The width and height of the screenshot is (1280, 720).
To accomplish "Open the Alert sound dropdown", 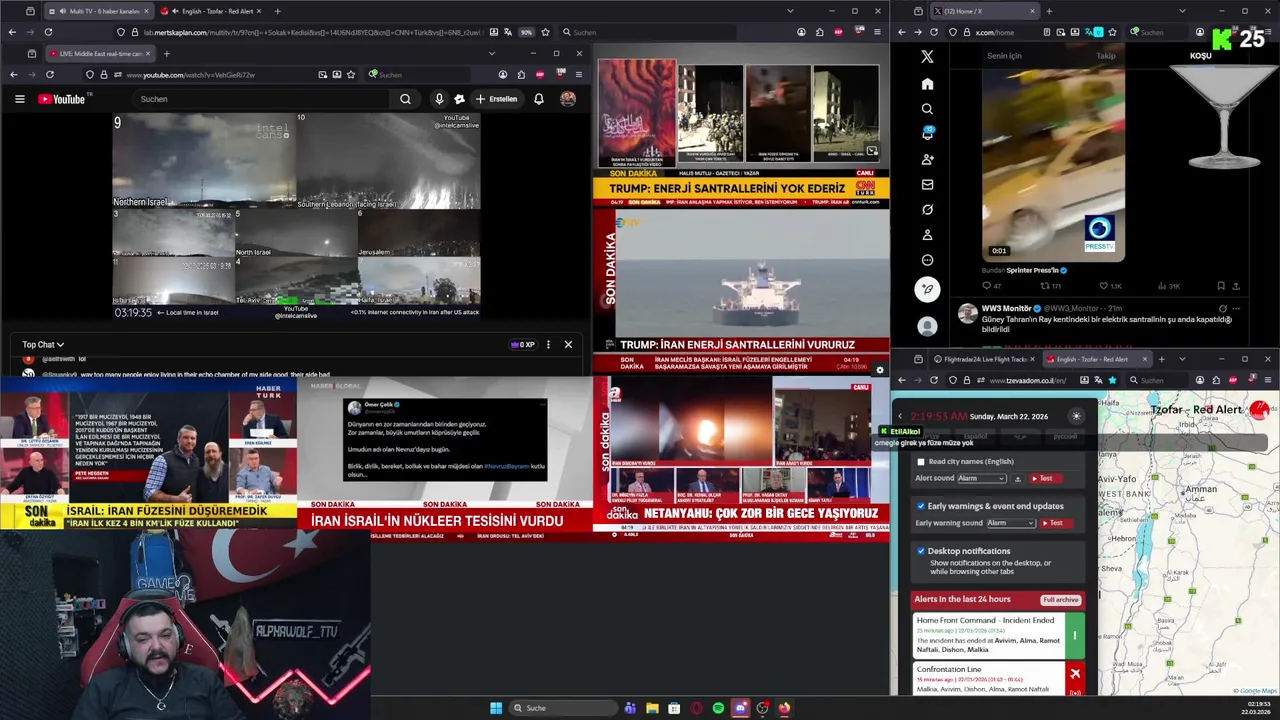I will pyautogui.click(x=982, y=478).
